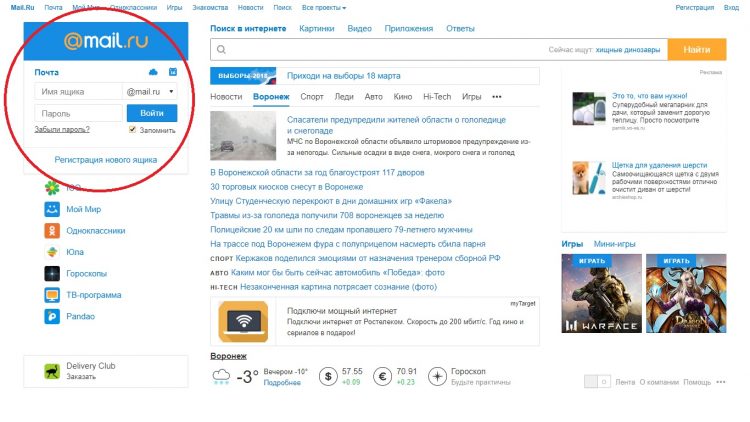The image size is (750, 422).
Task: Toggle the Запомнить checkbox
Action: point(132,130)
